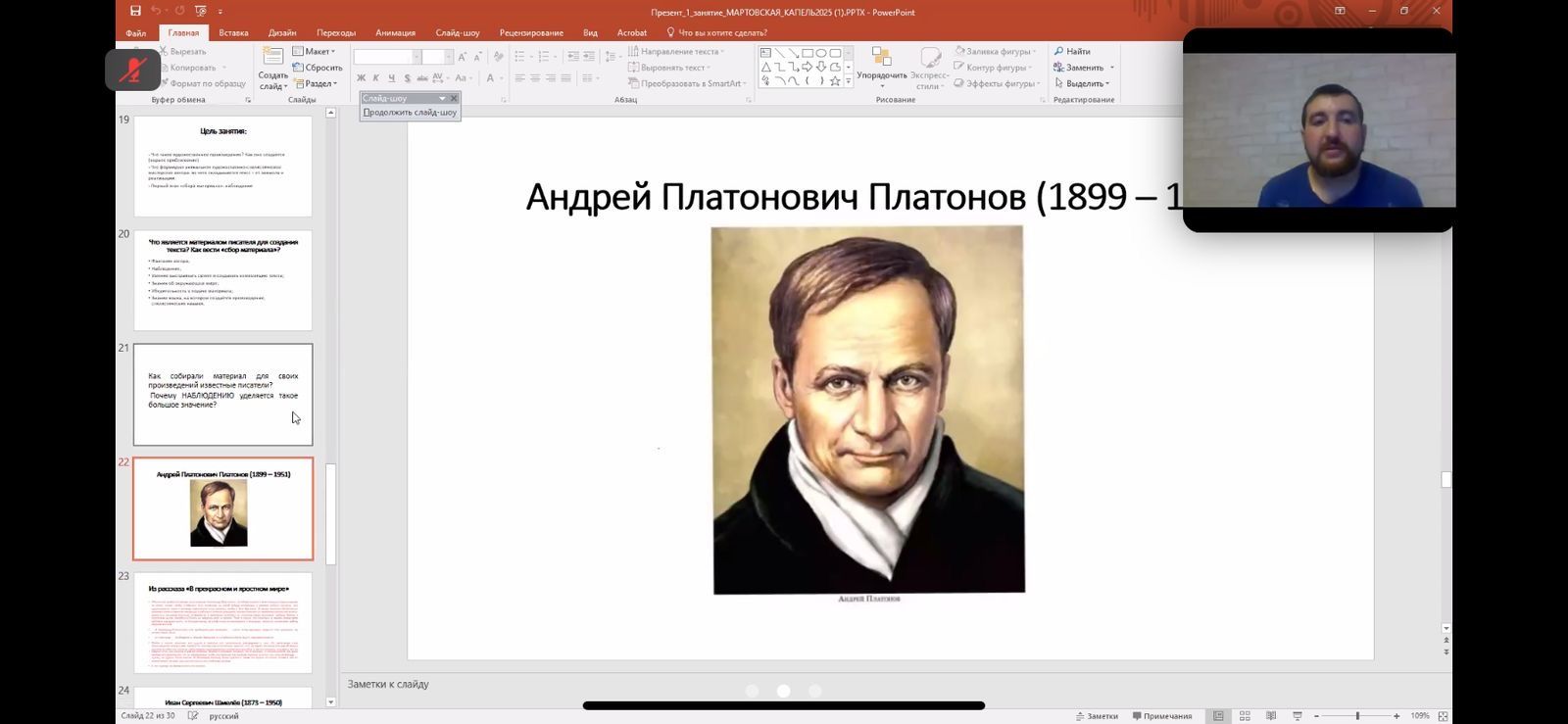
Task: Click the center text alignment icon
Action: 535,78
